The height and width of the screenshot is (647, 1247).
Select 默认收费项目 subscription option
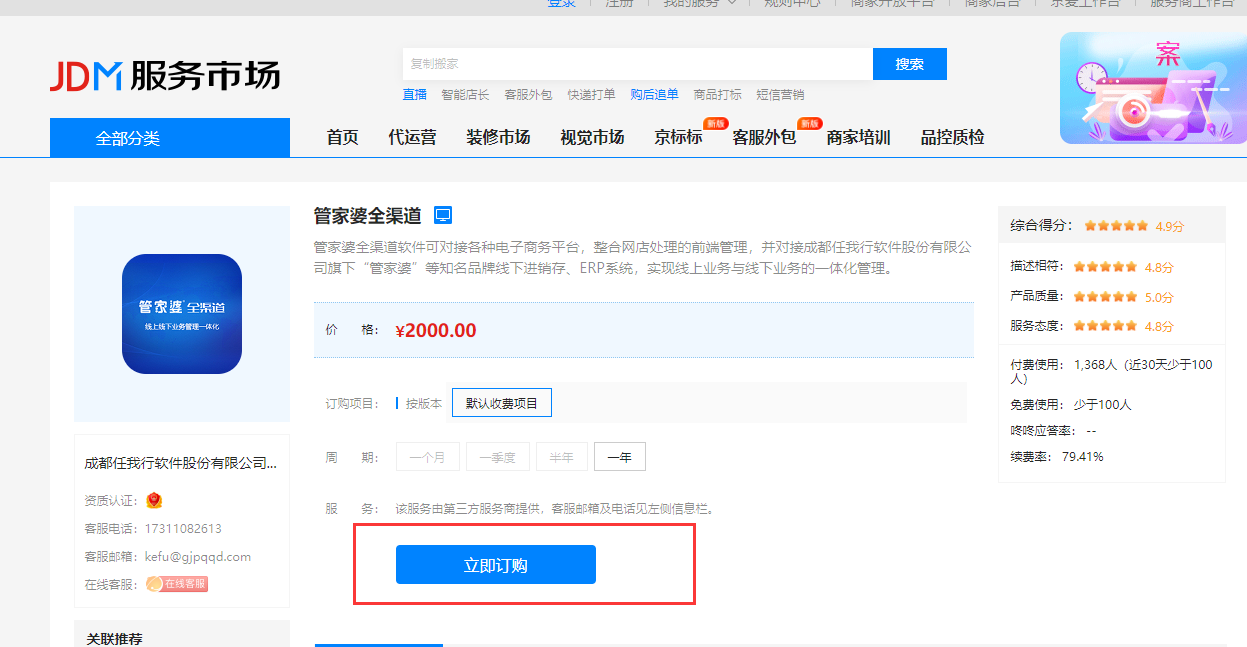[502, 403]
